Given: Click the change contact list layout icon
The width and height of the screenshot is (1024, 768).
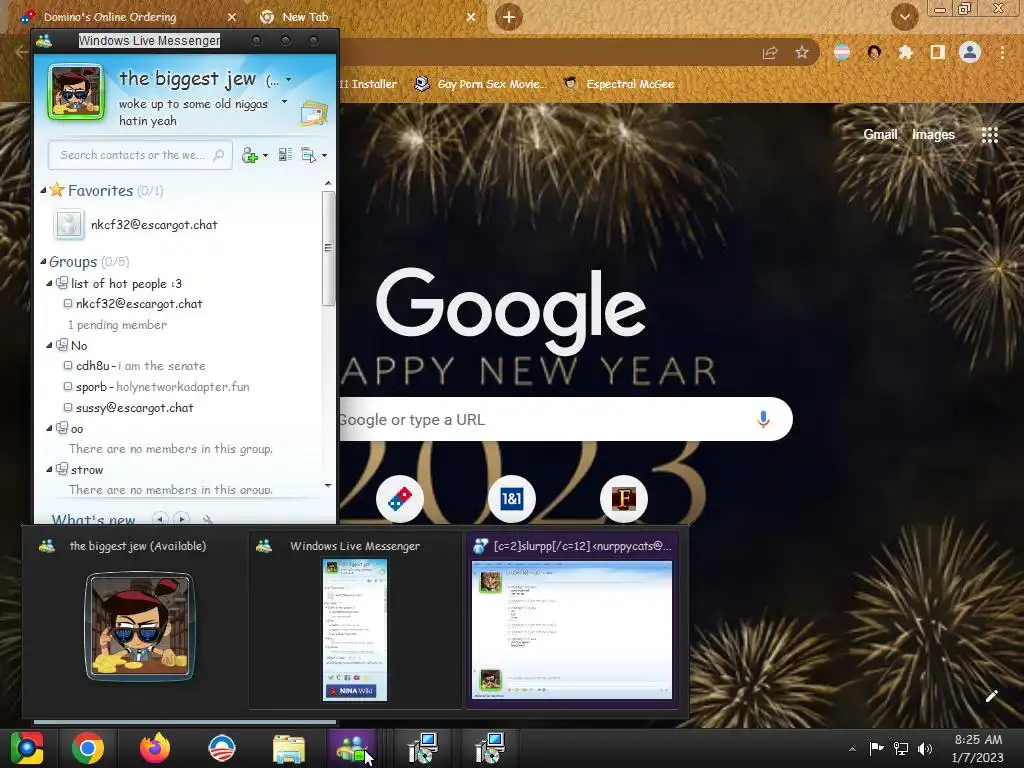Looking at the screenshot, I should tap(285, 155).
